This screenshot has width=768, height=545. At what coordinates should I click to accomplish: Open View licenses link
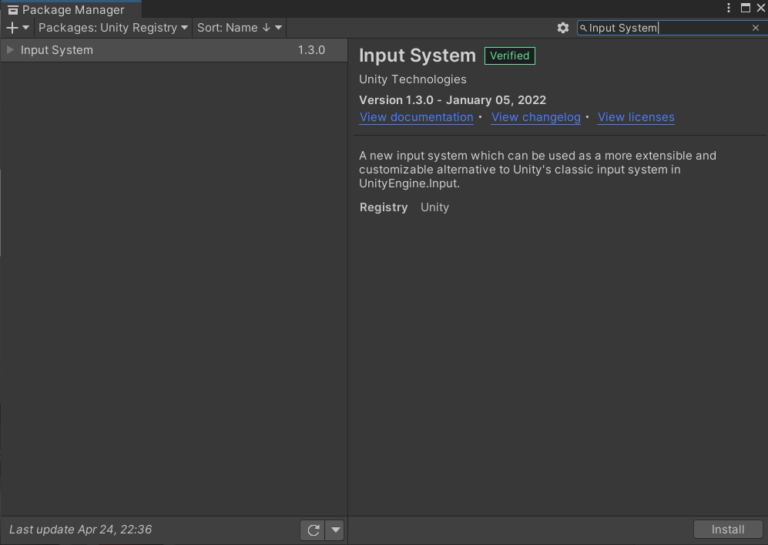636,117
